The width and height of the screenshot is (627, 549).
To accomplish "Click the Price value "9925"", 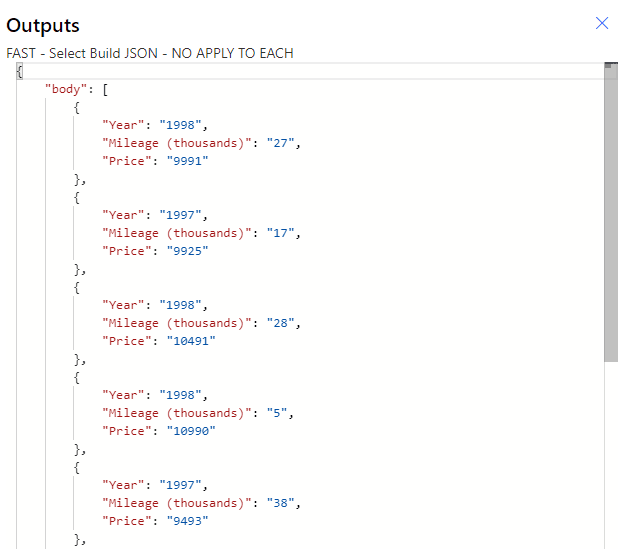I will click(x=183, y=251).
